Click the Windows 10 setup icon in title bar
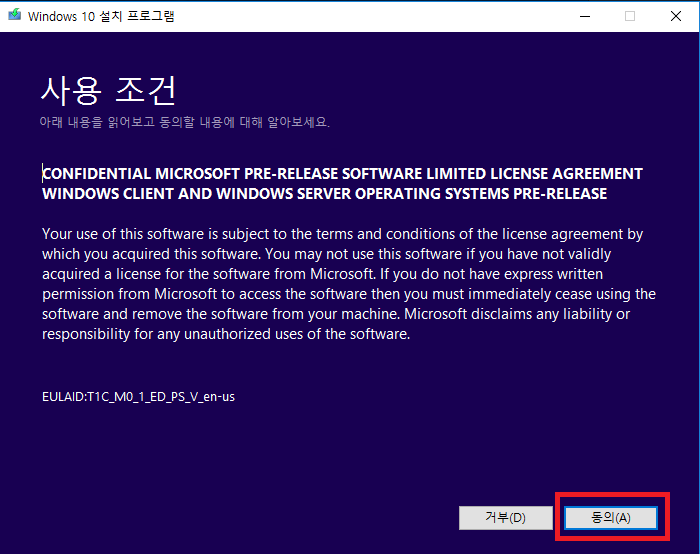The image size is (700, 554). (x=15, y=16)
